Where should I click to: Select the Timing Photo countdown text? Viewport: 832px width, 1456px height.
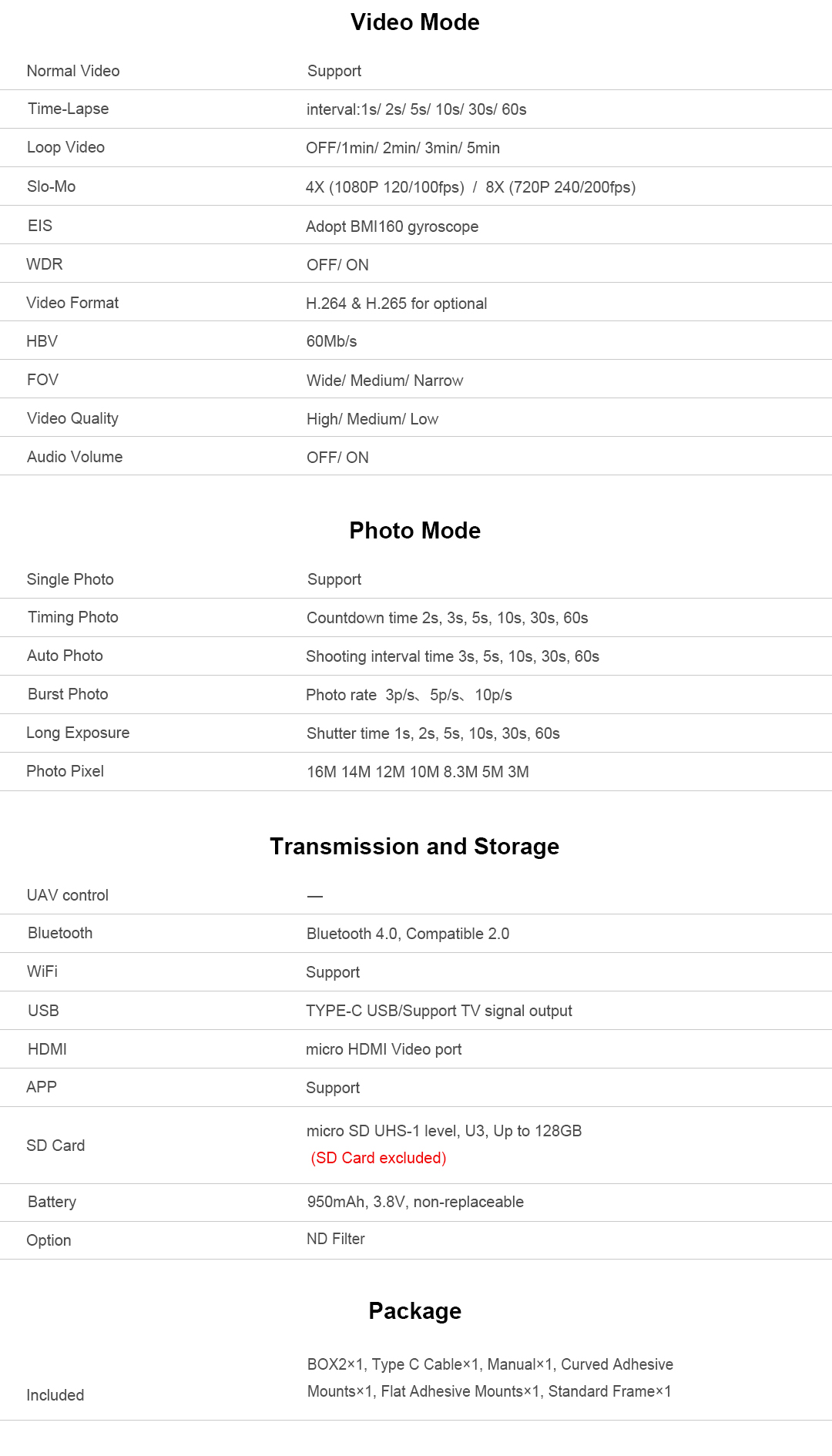pos(448,618)
